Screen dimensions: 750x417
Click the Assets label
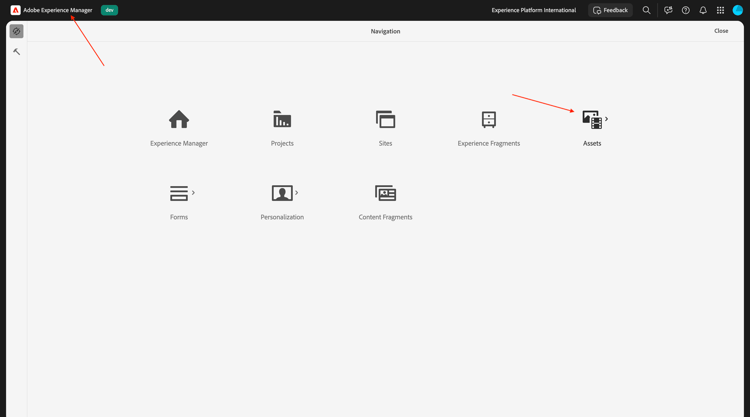click(x=592, y=143)
